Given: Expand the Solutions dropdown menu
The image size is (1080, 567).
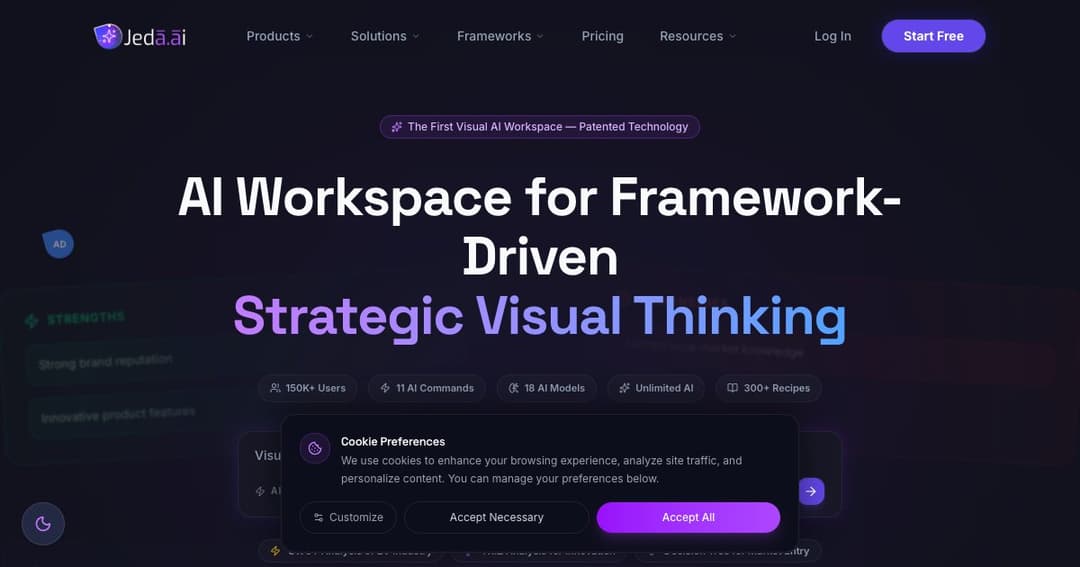Looking at the screenshot, I should pos(385,36).
